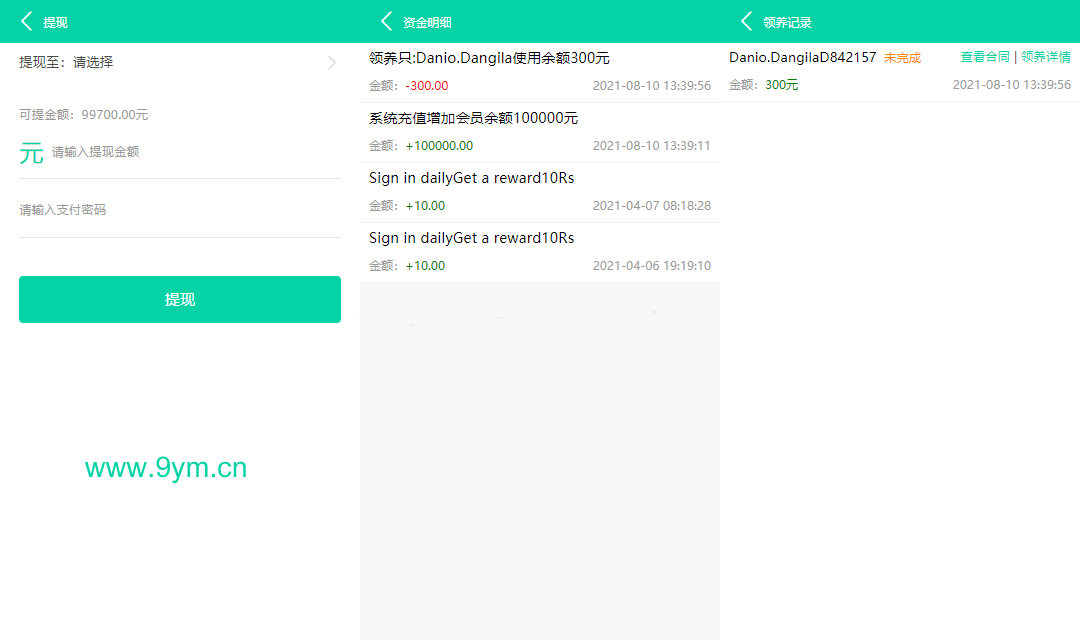This screenshot has height=640, width=1080.
Task: Click the orange 未完成 status label
Action: [x=902, y=58]
